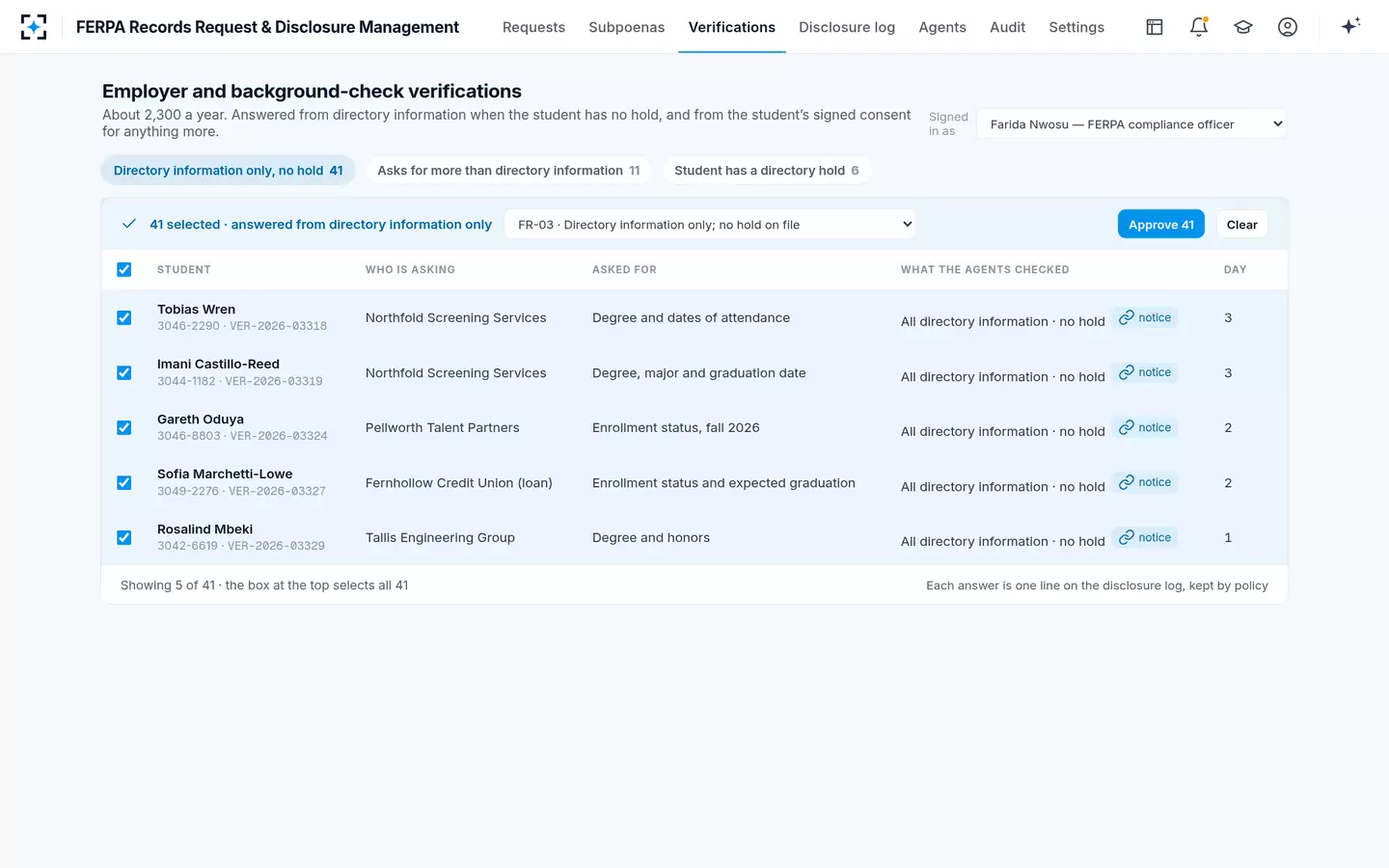Go to the Subpoenas tab

[626, 27]
